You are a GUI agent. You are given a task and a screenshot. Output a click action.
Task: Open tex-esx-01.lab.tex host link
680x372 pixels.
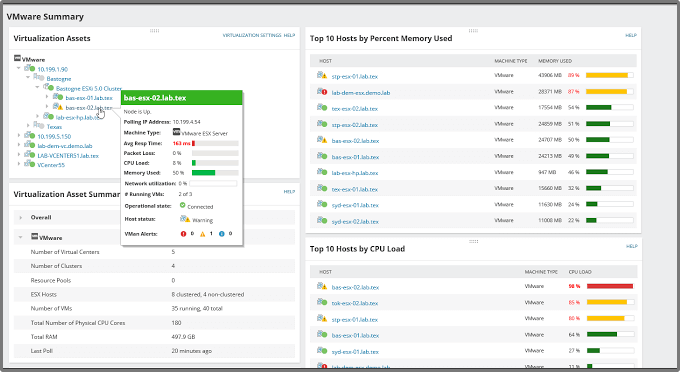coord(355,189)
